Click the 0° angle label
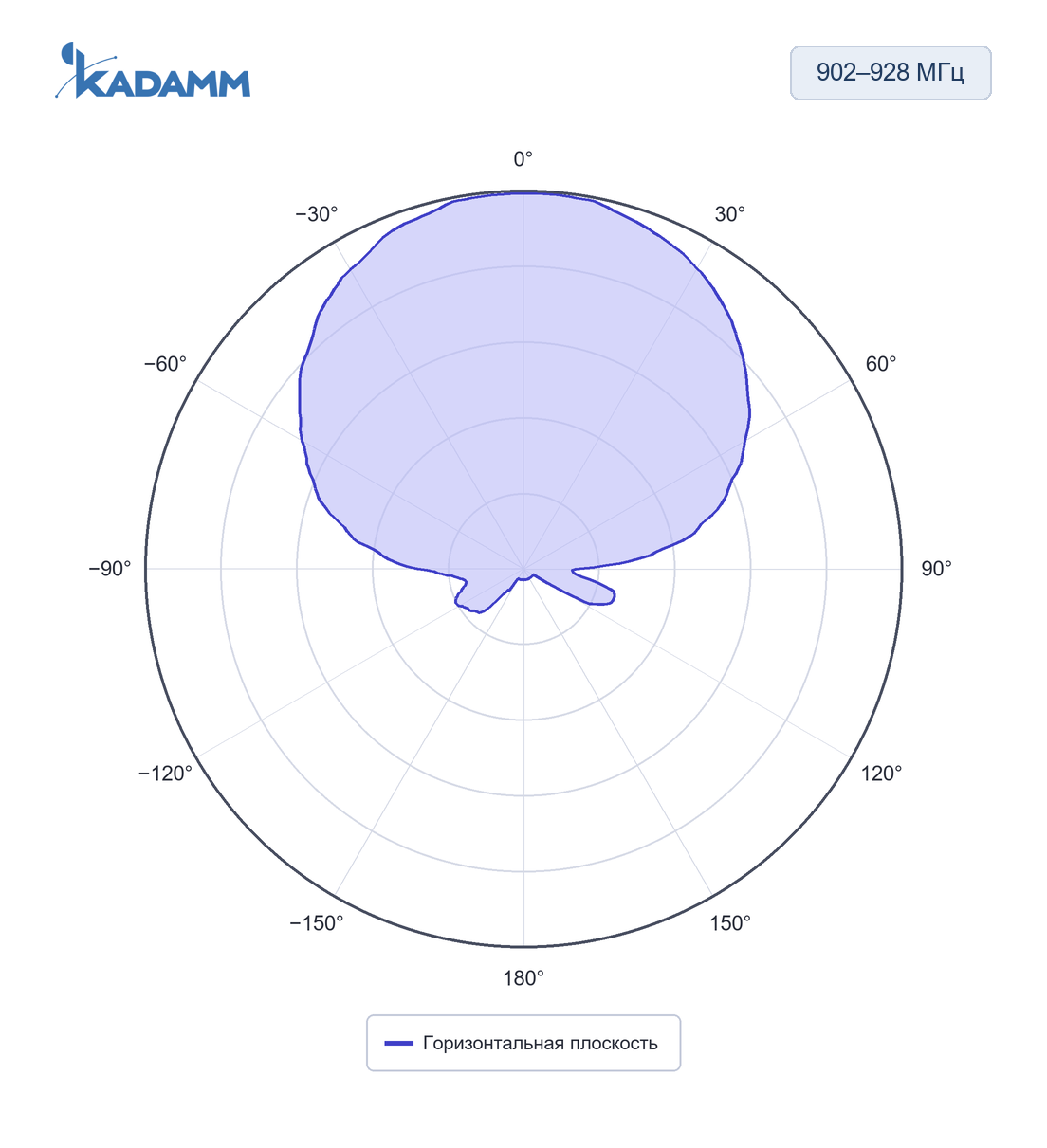The image size is (1047, 1148). pos(523,159)
